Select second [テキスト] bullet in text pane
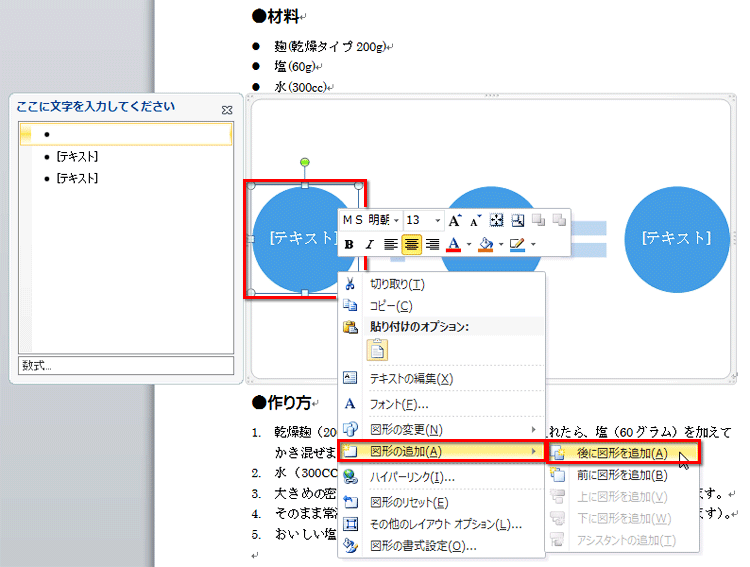This screenshot has width=750, height=567. click(x=77, y=156)
